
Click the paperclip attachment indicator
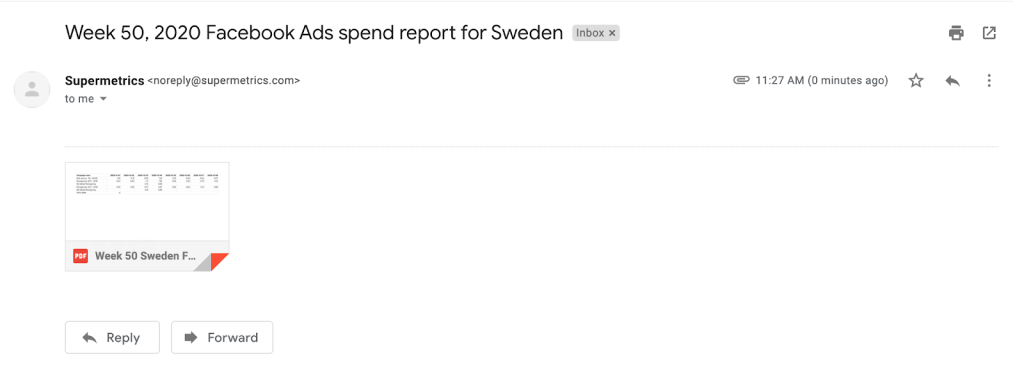pos(741,81)
